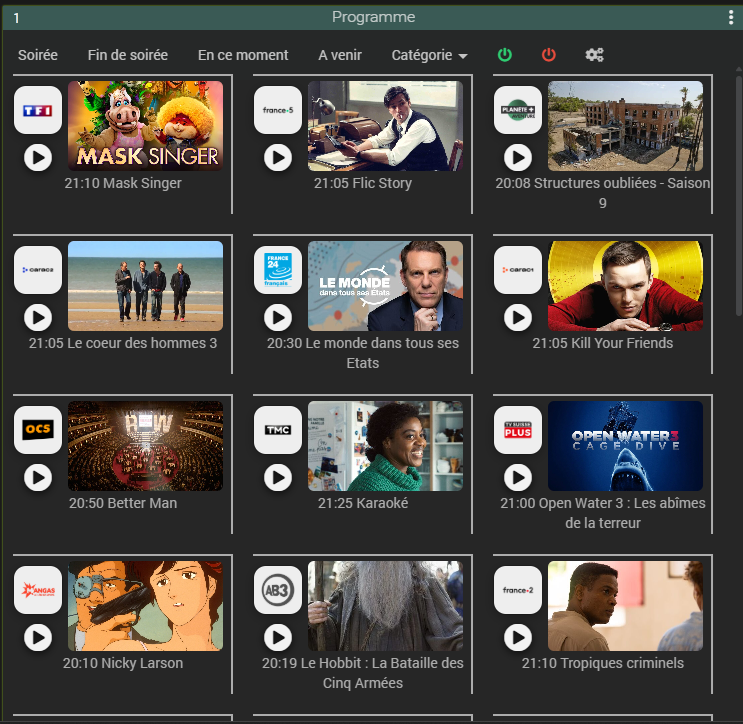Switch to the Soirée tab
Screen dimensions: 743x724
tap(38, 55)
